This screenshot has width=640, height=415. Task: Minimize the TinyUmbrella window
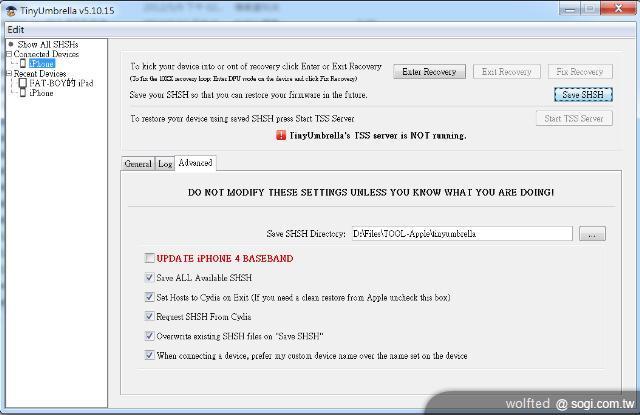(569, 9)
